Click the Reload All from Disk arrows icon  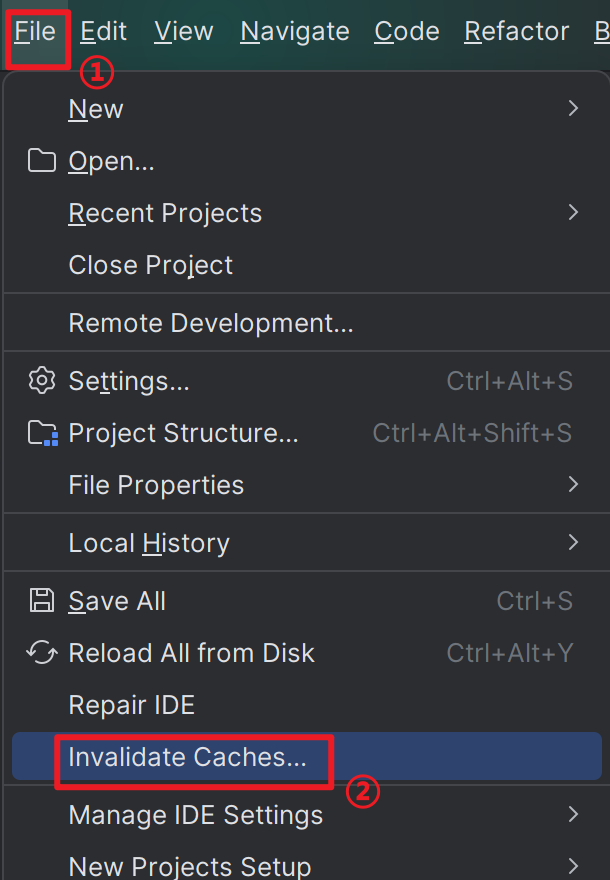click(42, 653)
